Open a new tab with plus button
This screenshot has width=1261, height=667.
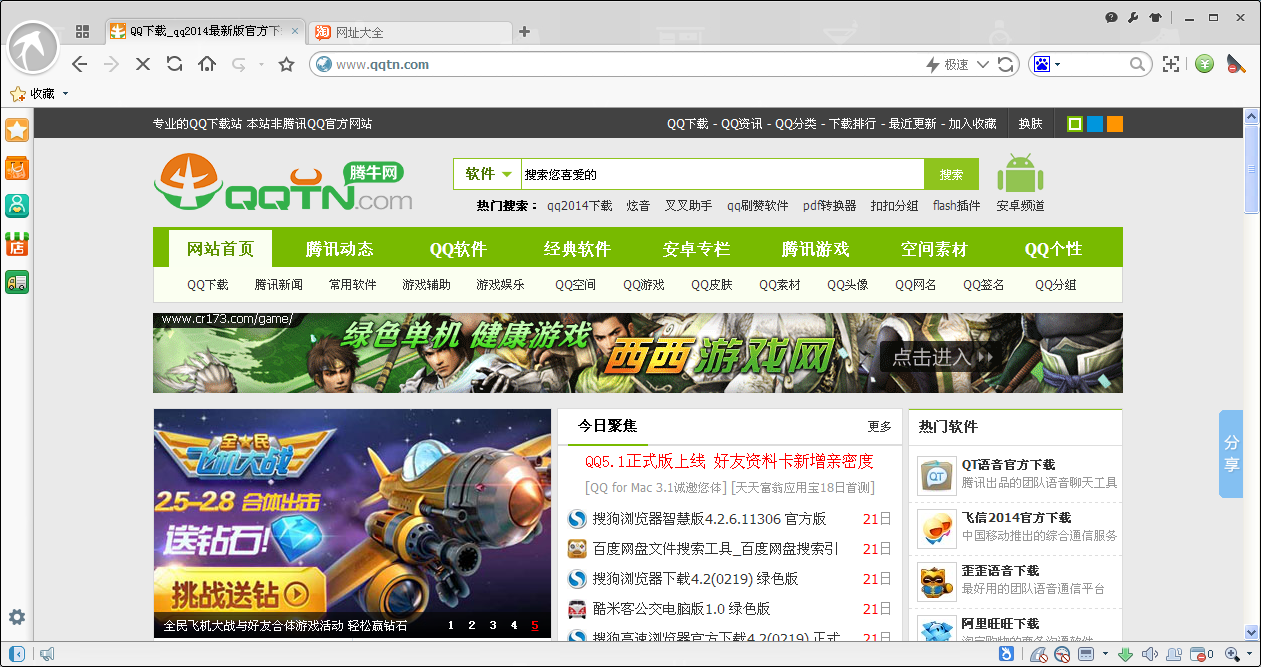click(x=524, y=32)
